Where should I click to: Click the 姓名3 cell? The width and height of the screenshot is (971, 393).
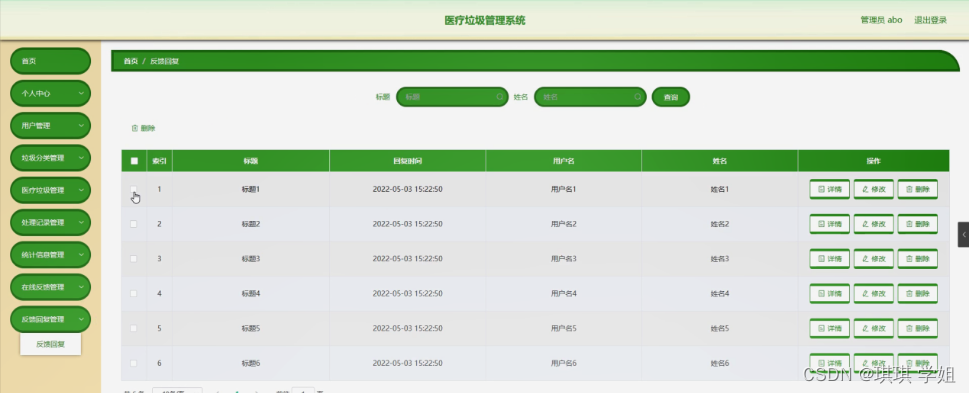click(x=720, y=259)
